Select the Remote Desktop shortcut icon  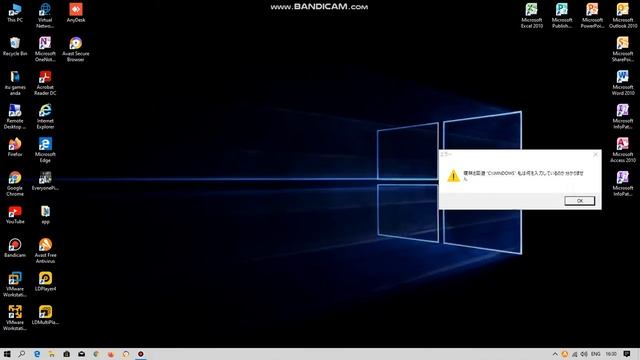click(x=15, y=116)
